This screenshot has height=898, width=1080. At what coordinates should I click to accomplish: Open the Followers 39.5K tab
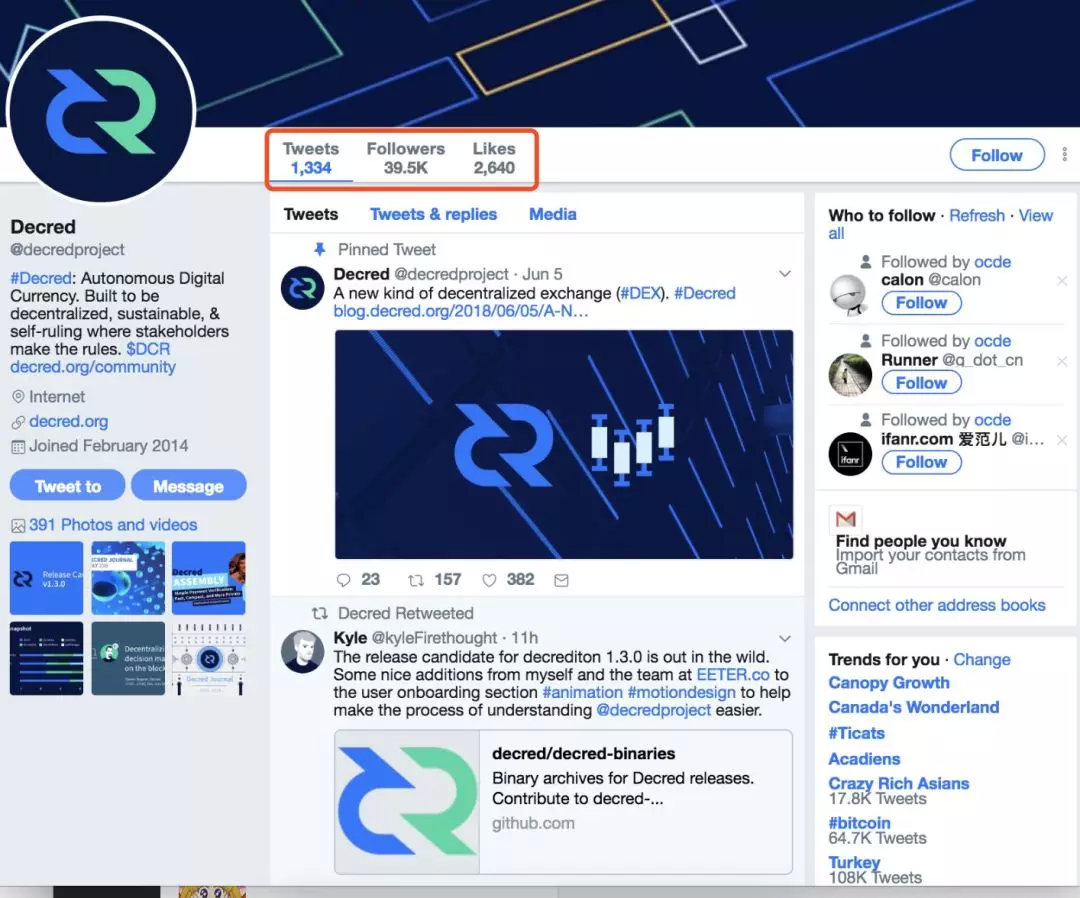coord(406,158)
